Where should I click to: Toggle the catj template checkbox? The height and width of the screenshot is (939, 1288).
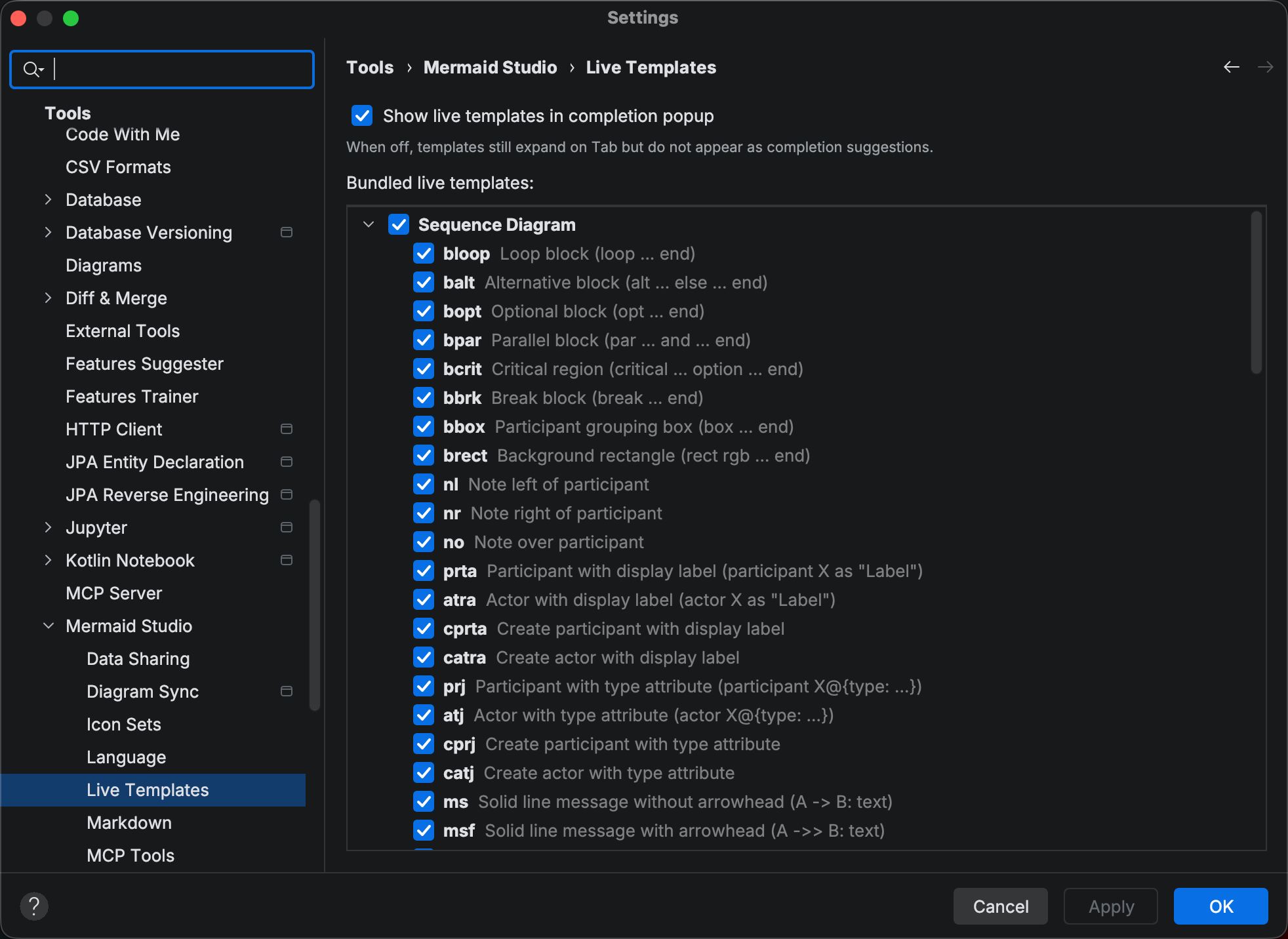pos(424,772)
